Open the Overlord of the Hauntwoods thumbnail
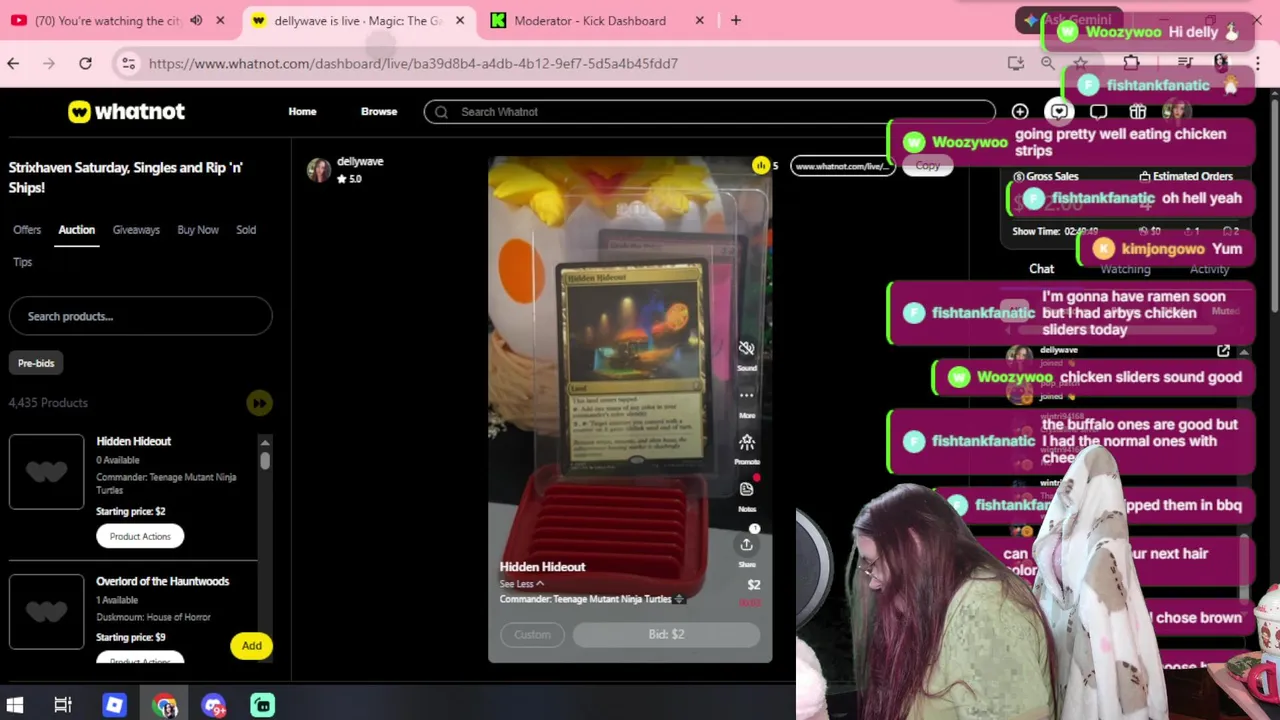Viewport: 1280px width, 720px height. pos(47,611)
